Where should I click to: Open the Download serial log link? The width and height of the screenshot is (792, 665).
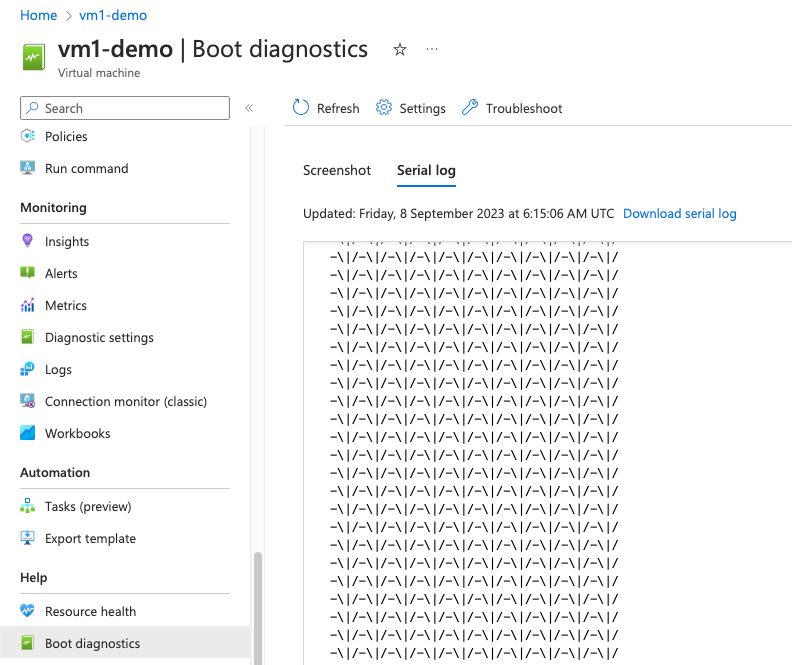(679, 214)
